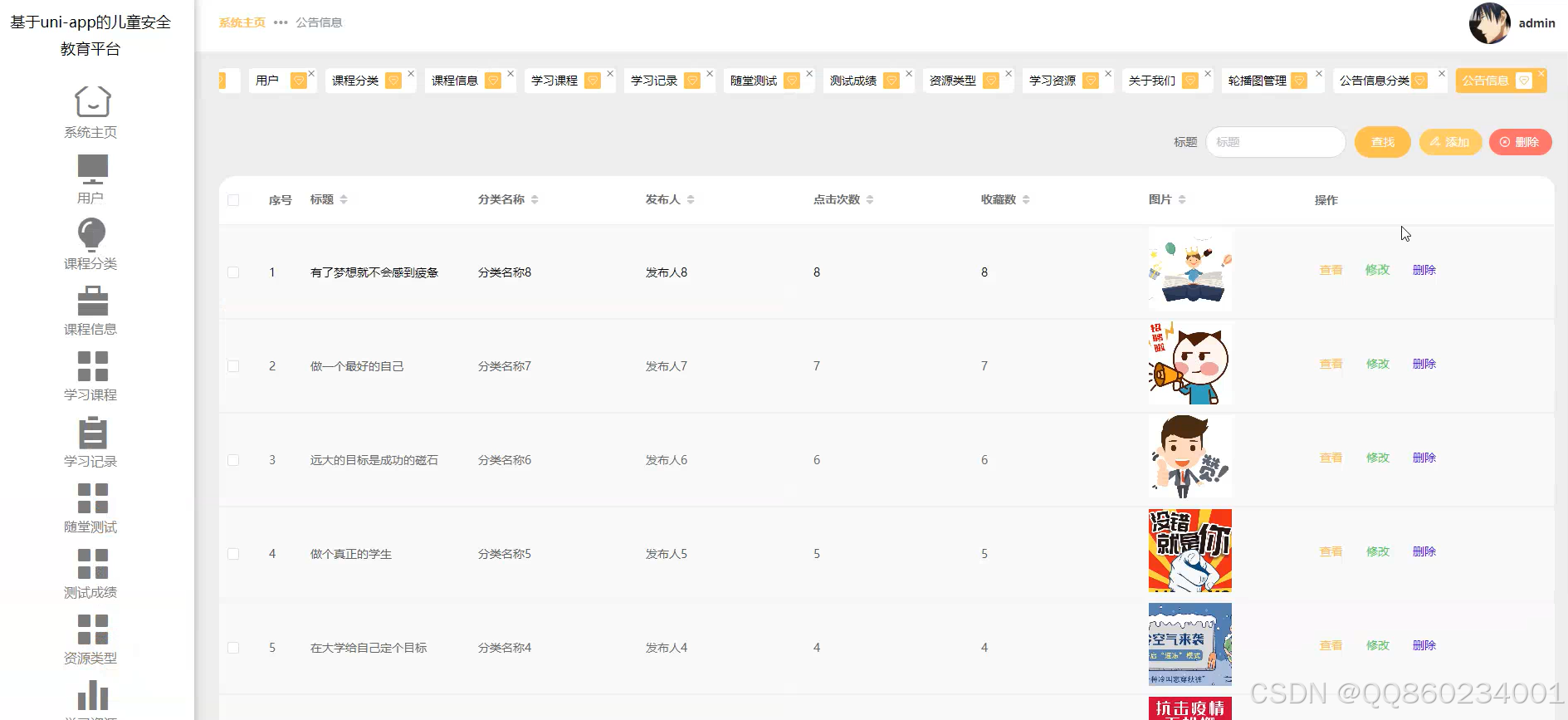Focus the 标题 search input field
This screenshot has height=720, width=1568.
tap(1276, 142)
